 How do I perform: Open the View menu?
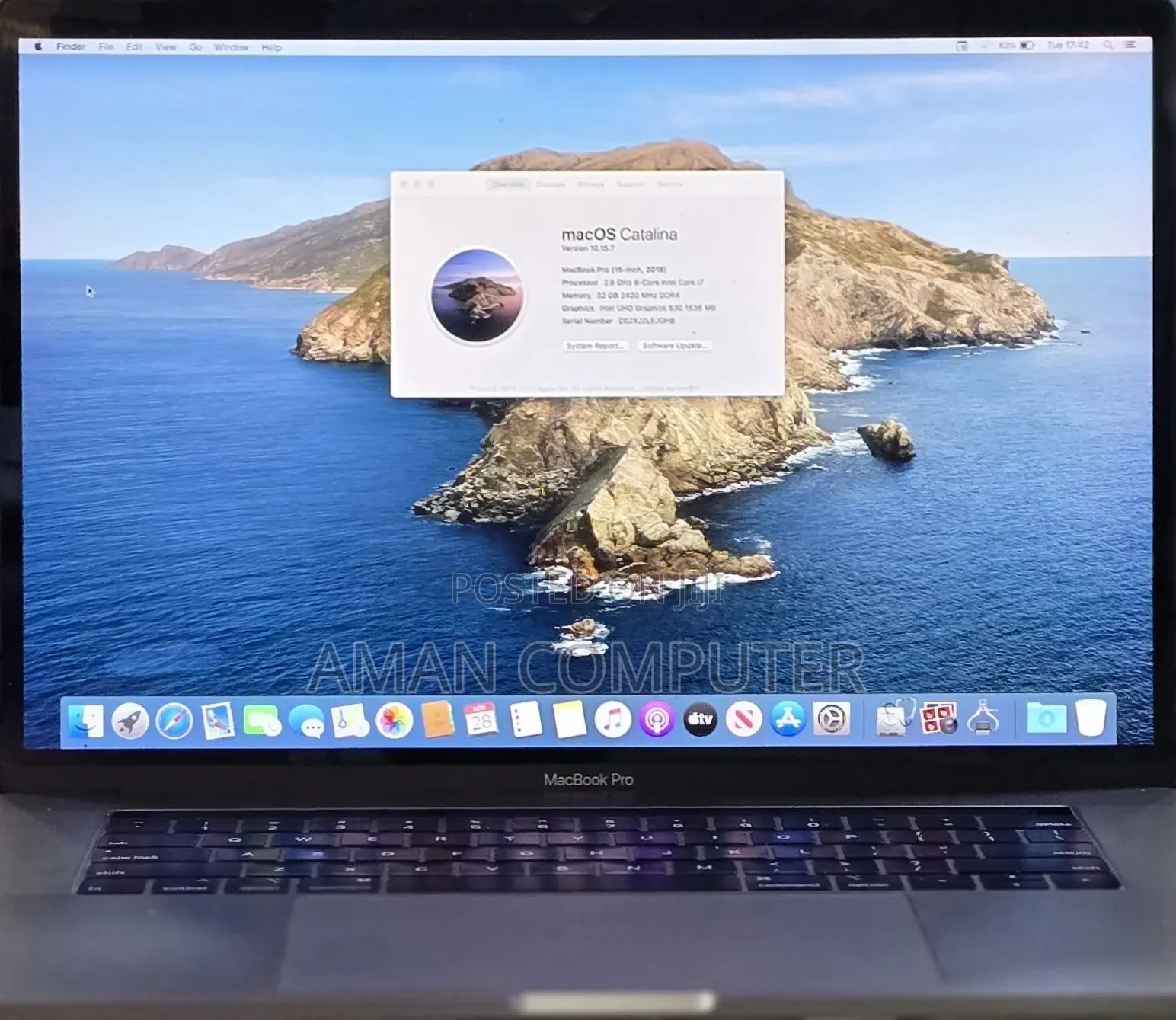pos(166,46)
